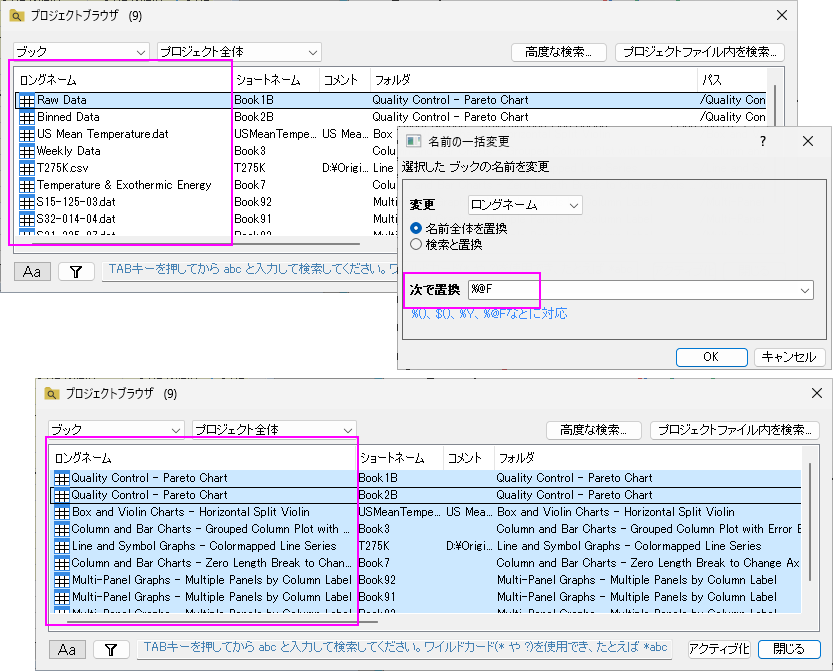Open the プロジェクト全体 scope dropdown in bottom browser

[274, 429]
